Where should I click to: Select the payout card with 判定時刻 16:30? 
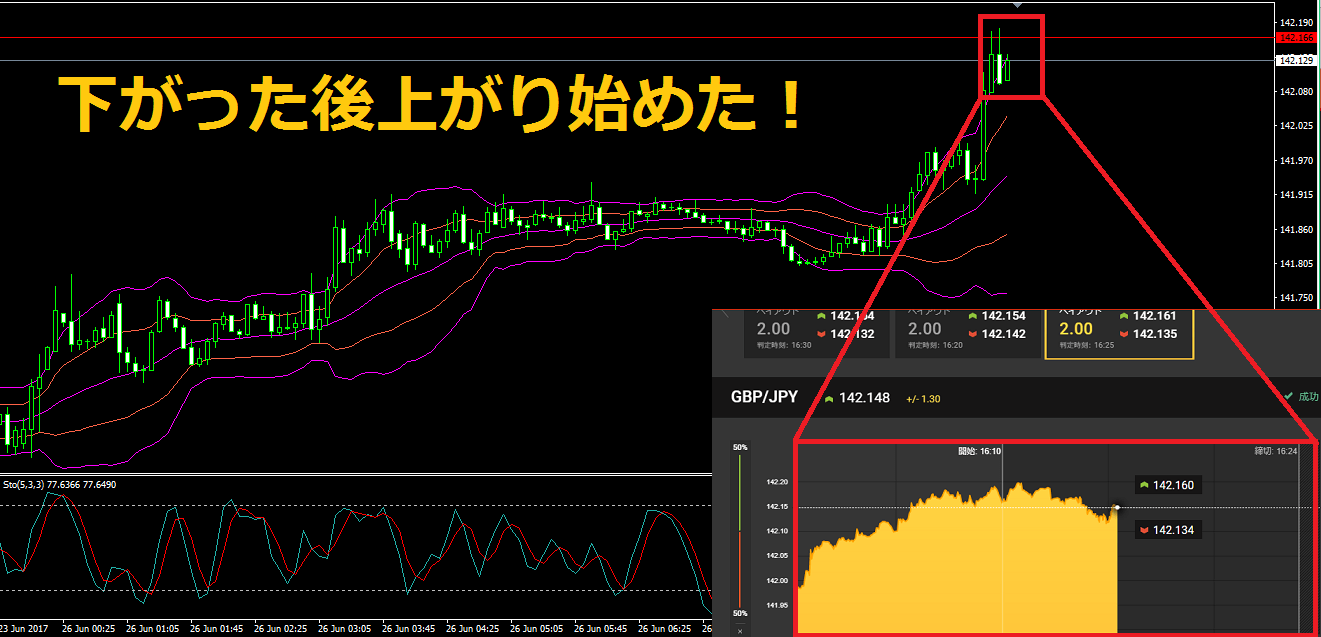[816, 332]
